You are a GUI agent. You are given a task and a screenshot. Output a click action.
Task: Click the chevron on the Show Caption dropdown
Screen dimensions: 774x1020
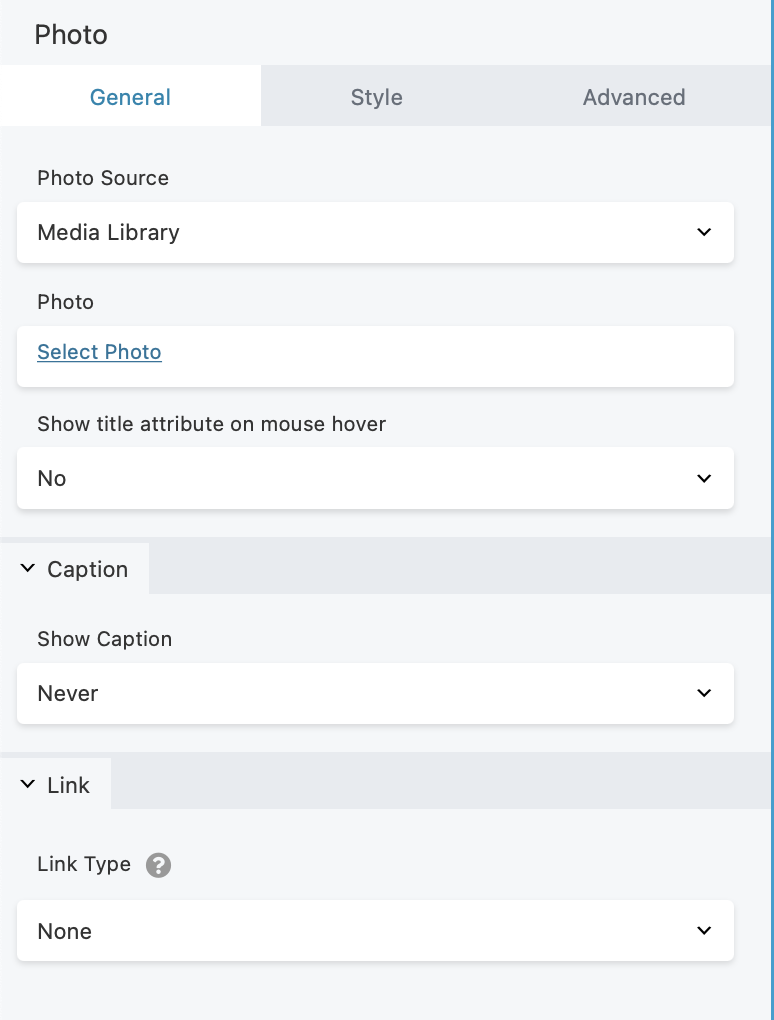click(x=704, y=693)
